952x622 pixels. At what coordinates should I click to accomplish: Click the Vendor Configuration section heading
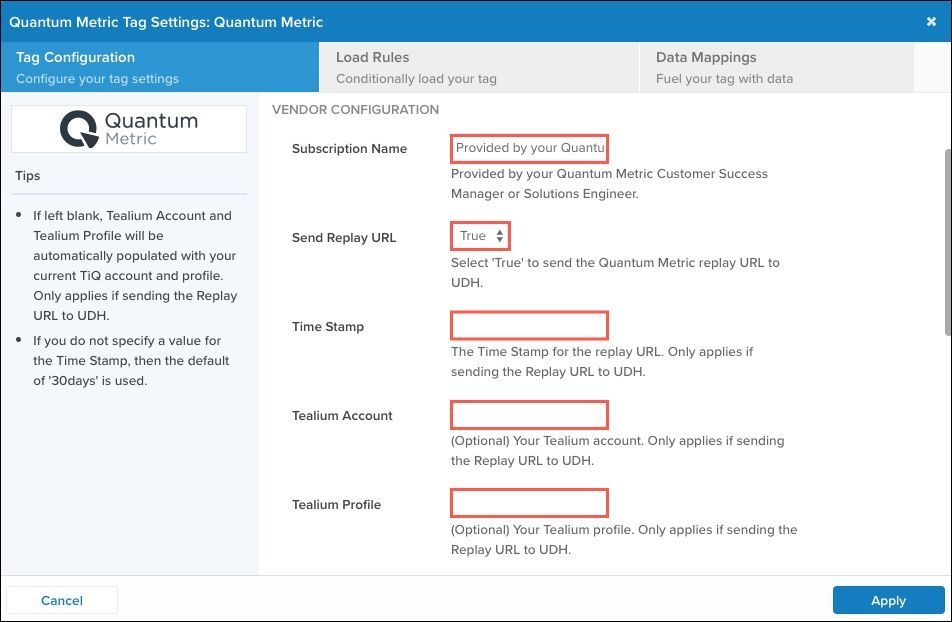click(x=355, y=109)
